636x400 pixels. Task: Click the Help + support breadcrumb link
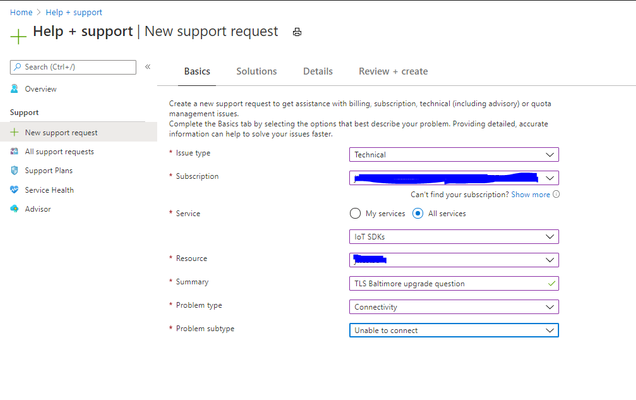click(x=73, y=13)
